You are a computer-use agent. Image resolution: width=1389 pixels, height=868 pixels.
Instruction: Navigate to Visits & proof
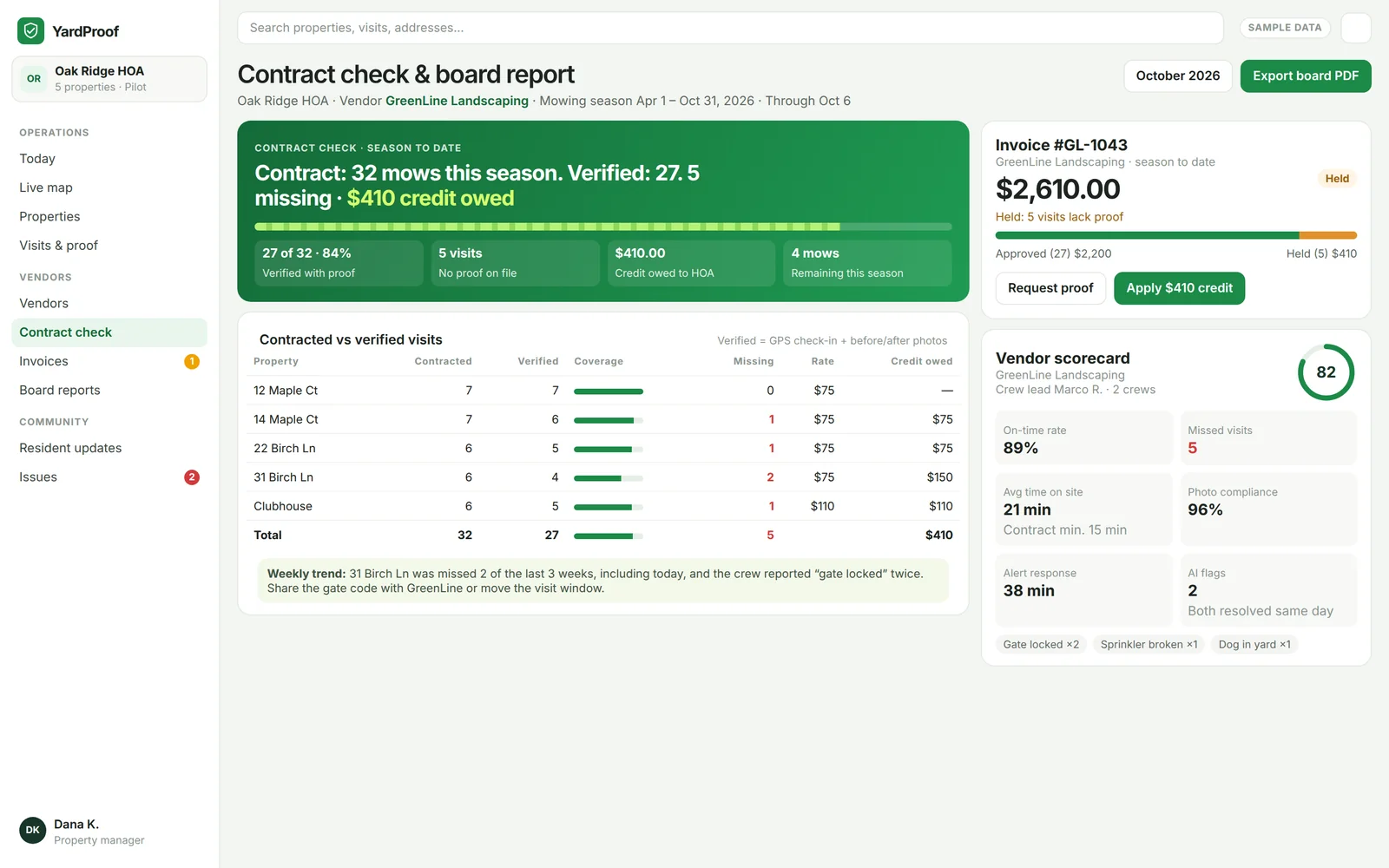point(109,246)
